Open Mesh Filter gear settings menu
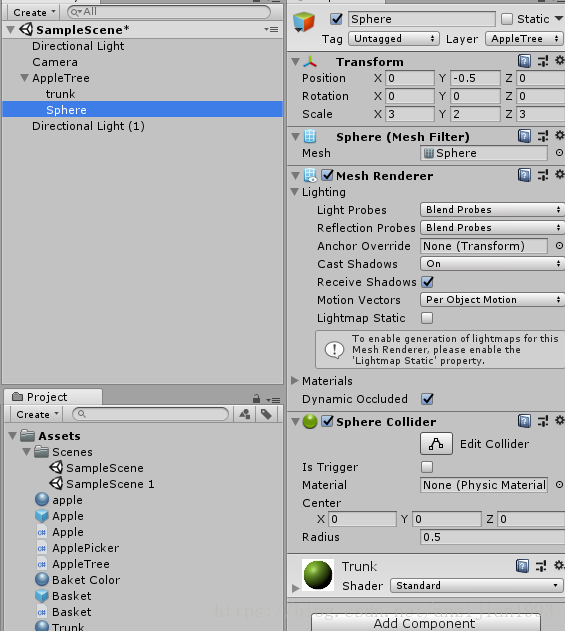This screenshot has width=565, height=631. (x=559, y=135)
